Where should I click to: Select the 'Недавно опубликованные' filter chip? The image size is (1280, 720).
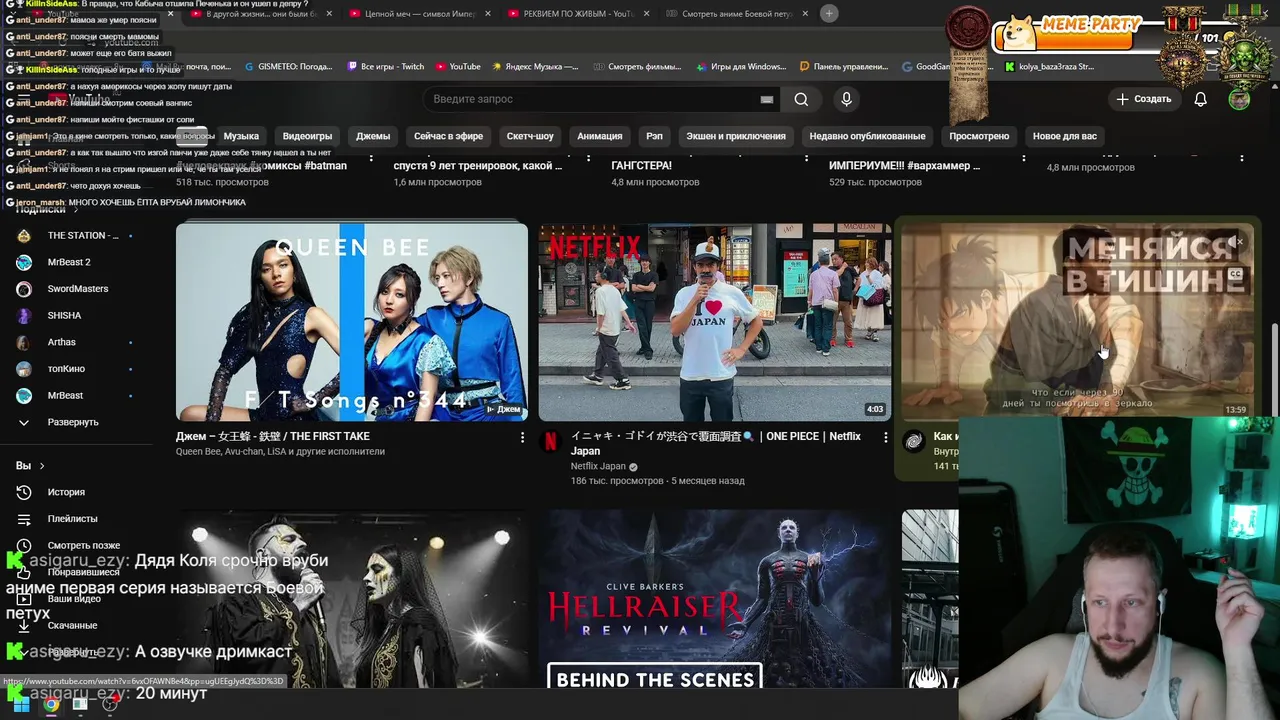pos(867,136)
